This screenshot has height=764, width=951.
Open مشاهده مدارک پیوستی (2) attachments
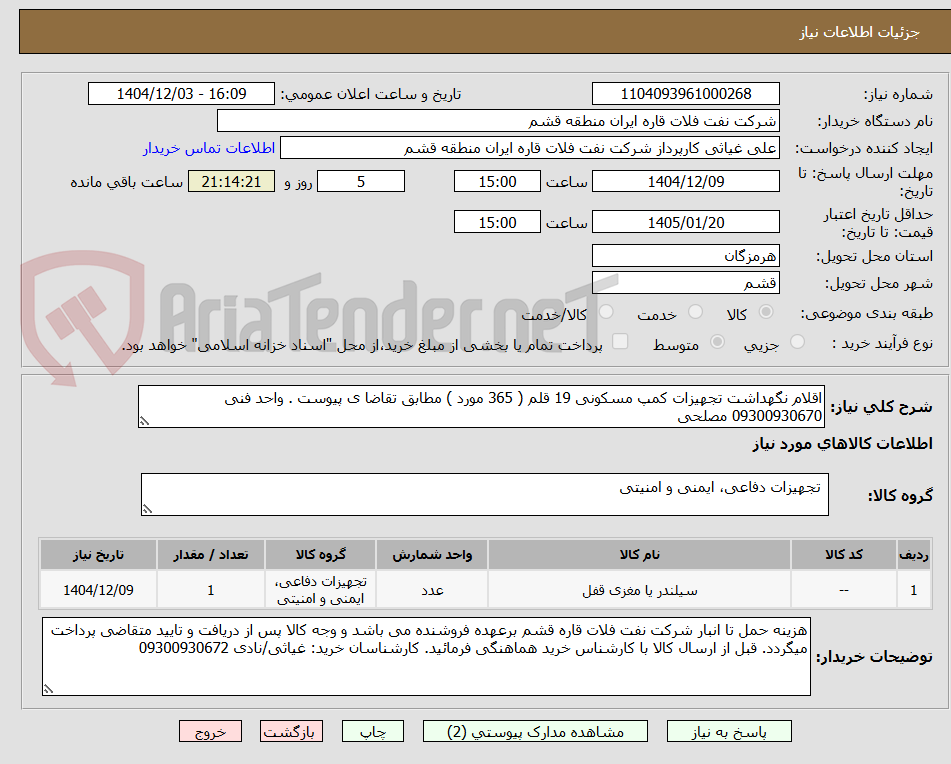(x=535, y=731)
